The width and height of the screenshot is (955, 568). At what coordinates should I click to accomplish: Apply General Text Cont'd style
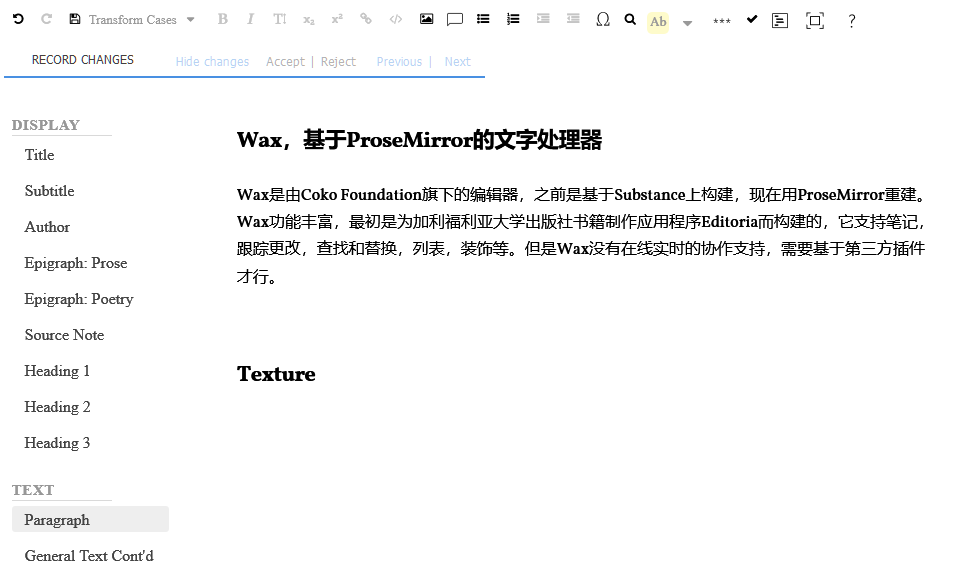pos(89,556)
